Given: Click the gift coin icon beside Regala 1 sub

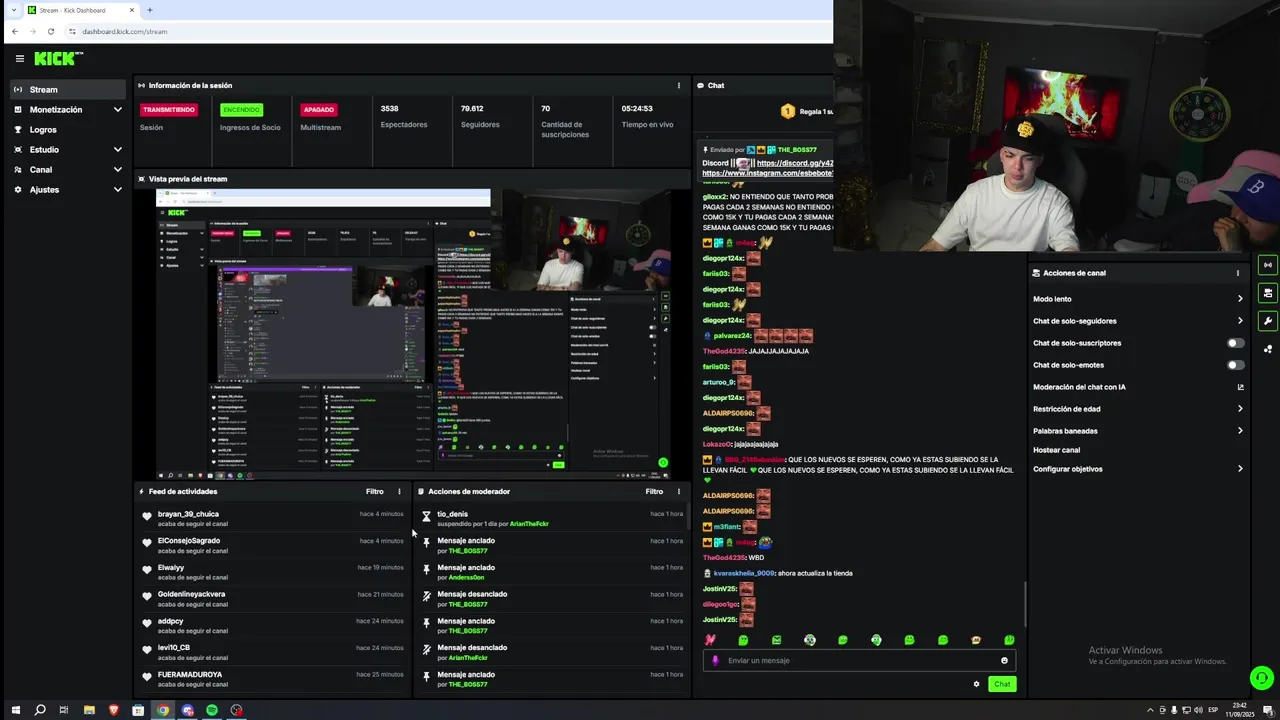Looking at the screenshot, I should tap(788, 111).
